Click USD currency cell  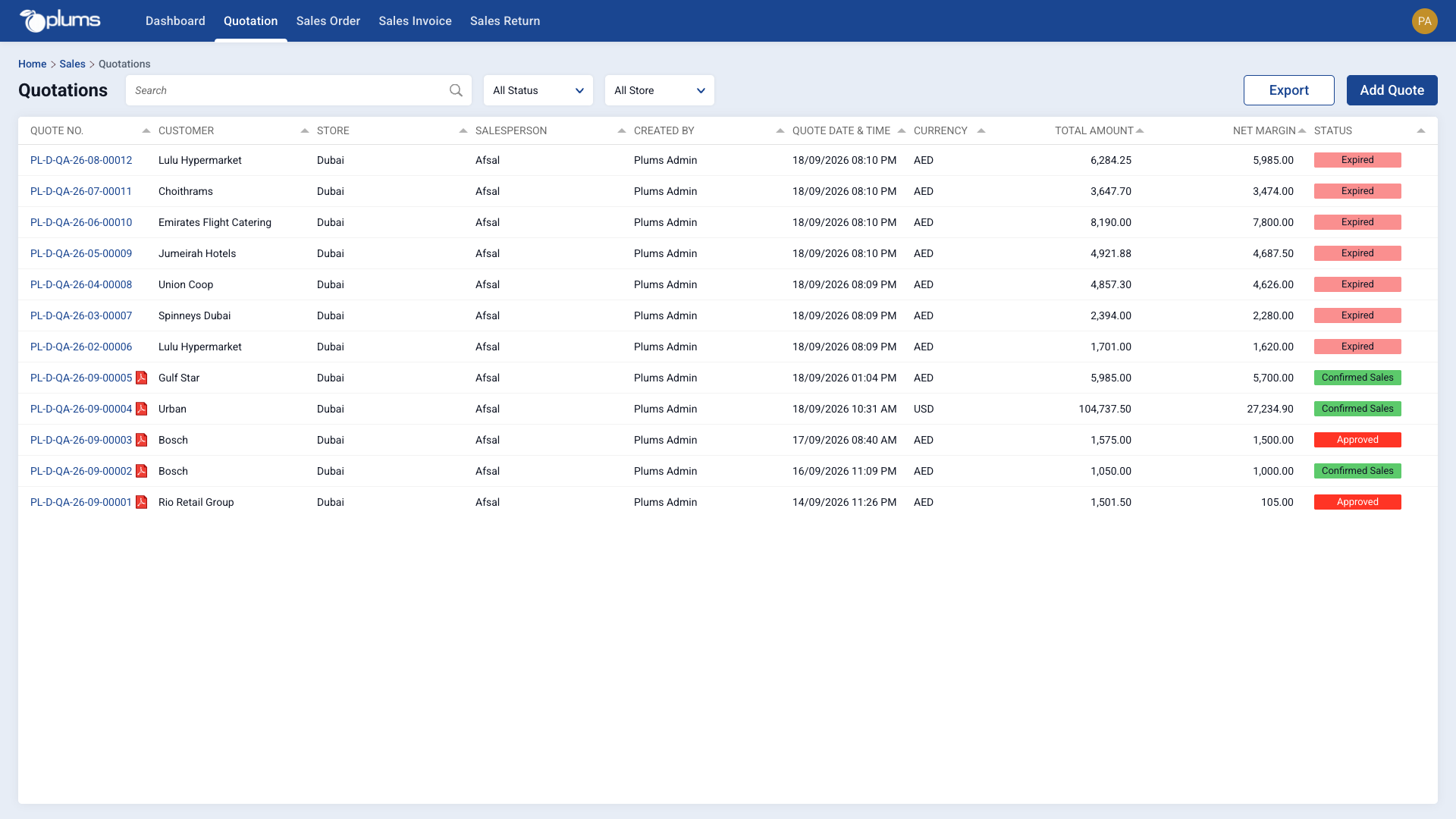click(x=924, y=409)
